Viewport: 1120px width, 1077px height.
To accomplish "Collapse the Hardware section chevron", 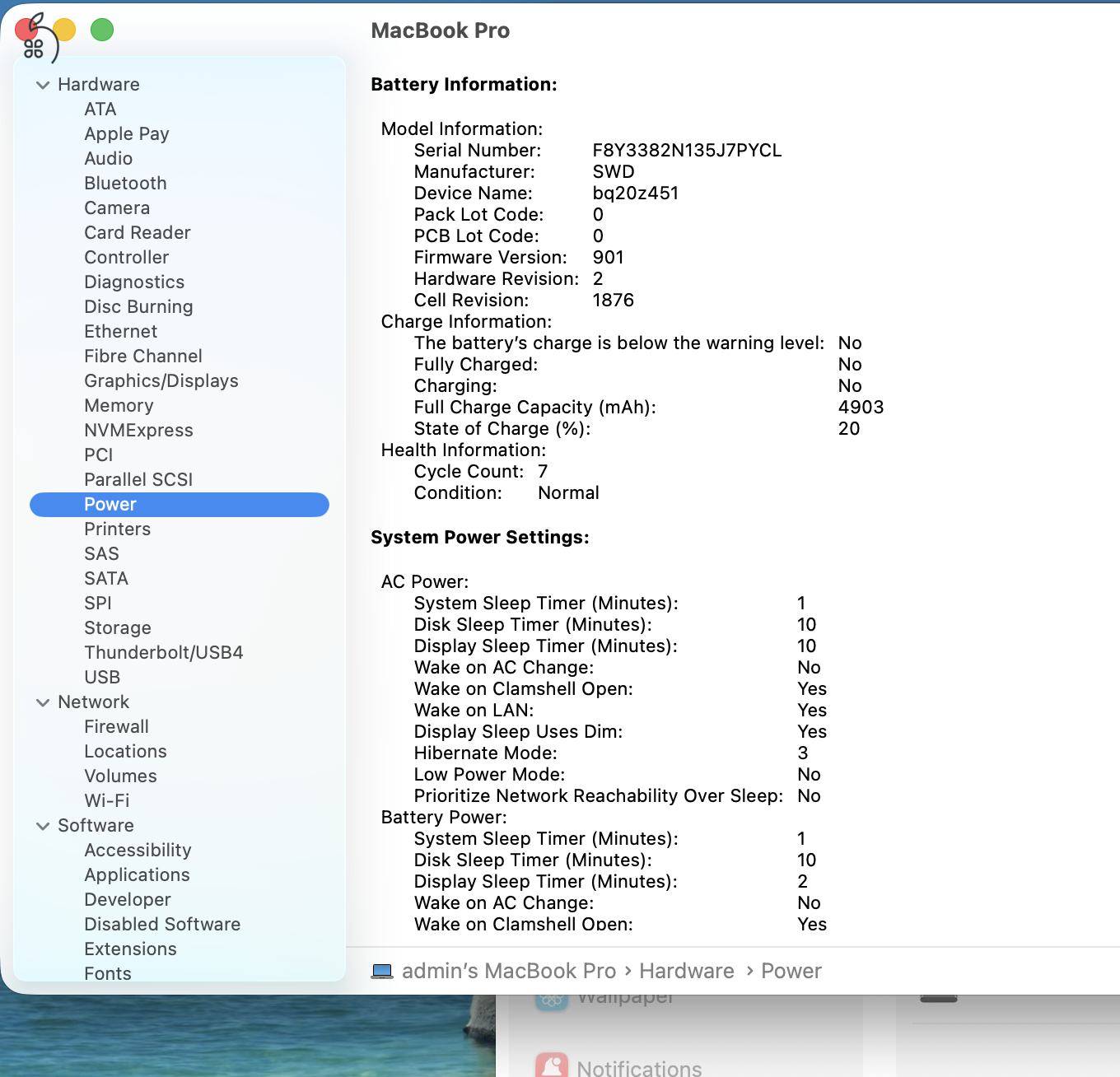I will pos(43,85).
